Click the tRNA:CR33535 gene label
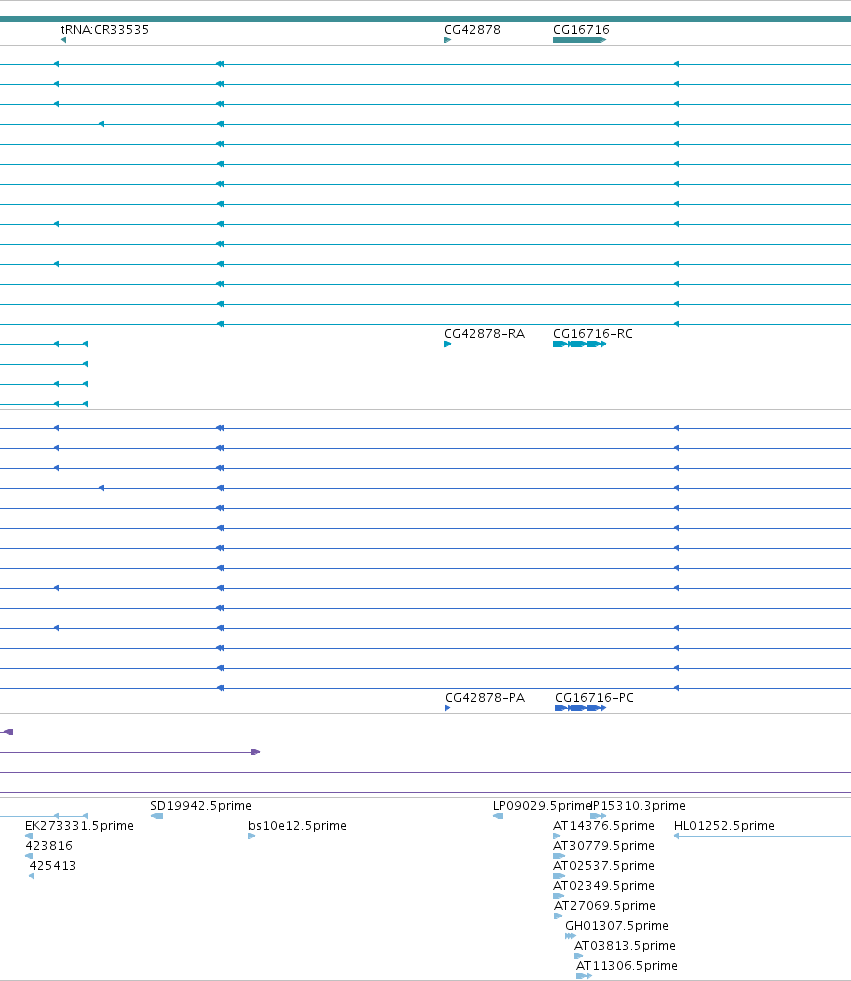 pos(104,29)
